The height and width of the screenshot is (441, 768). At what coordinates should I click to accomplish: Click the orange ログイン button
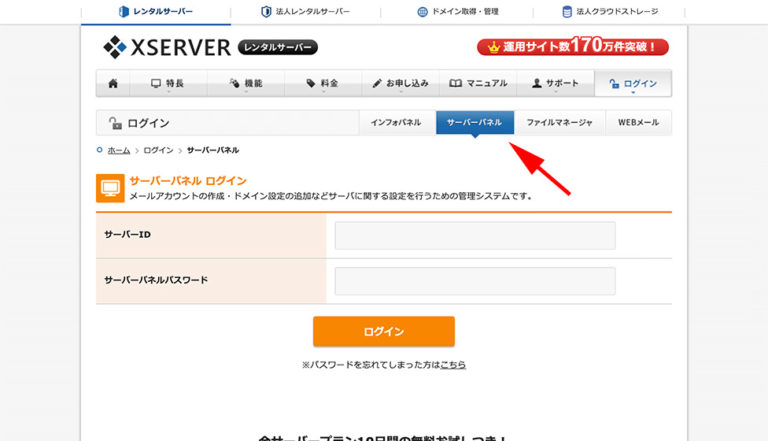tap(384, 331)
